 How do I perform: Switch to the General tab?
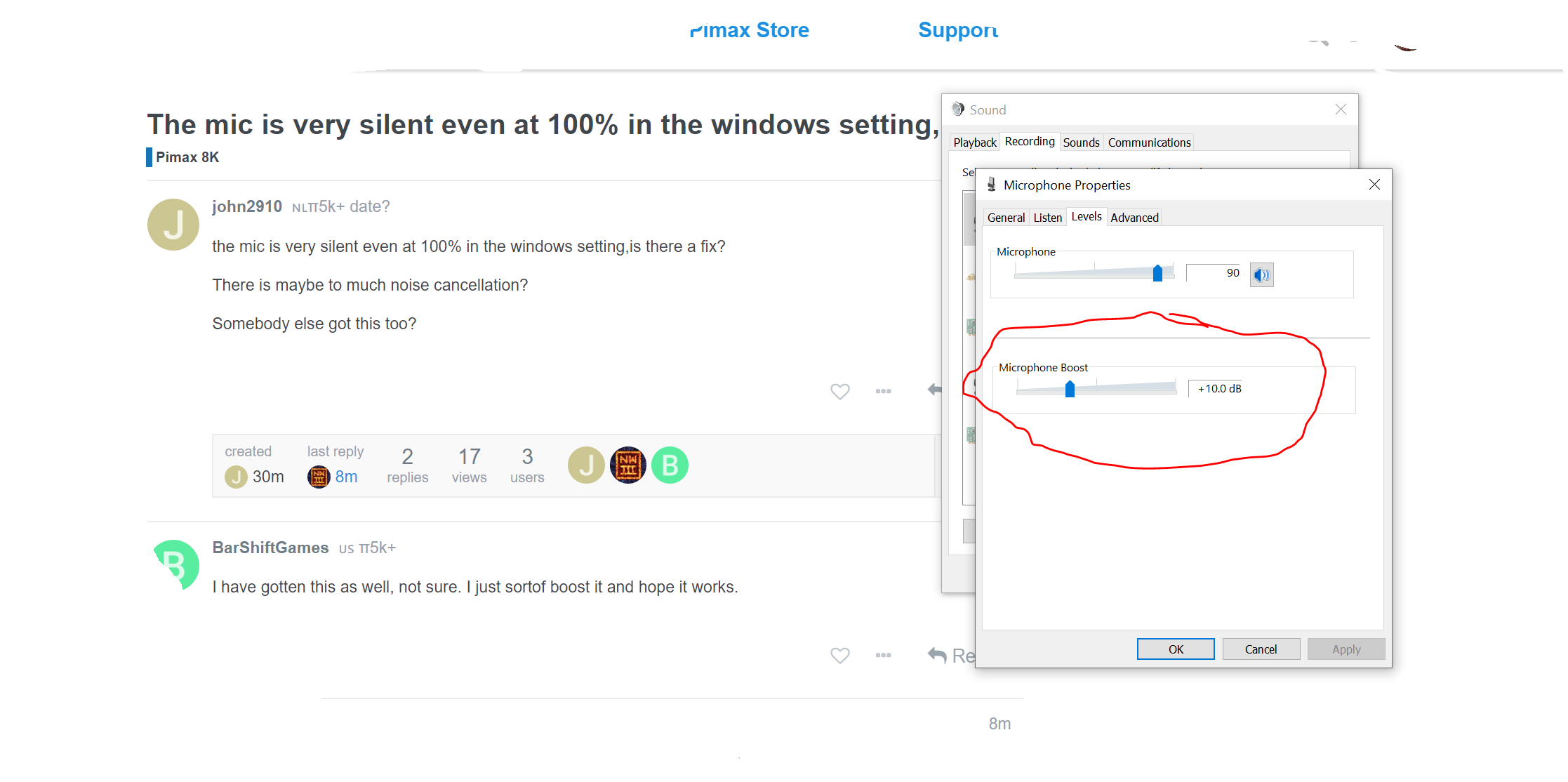pos(1006,218)
